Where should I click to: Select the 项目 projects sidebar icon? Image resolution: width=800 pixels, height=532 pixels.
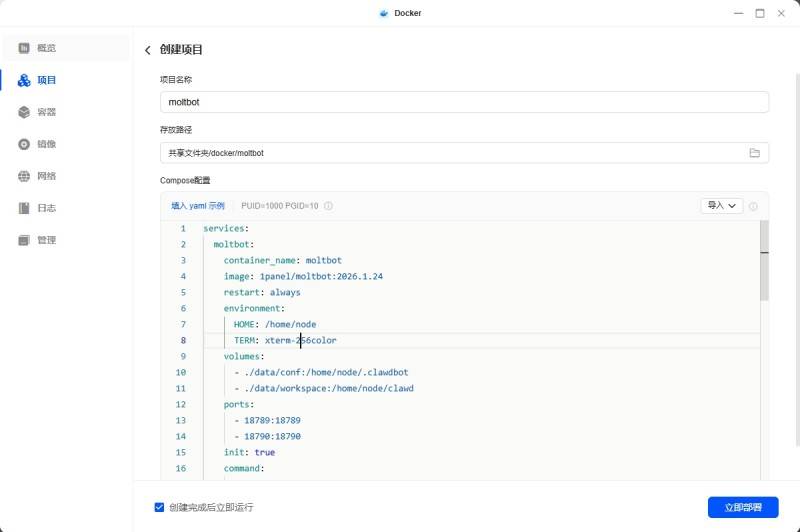click(24, 80)
